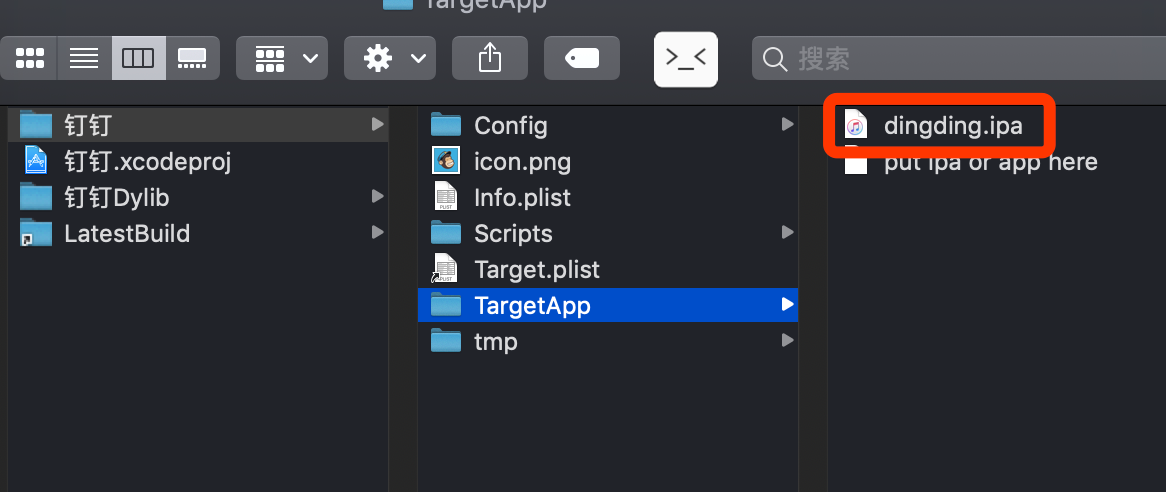Switch to icon view mode
Viewport: 1166px width, 492px height.
pyautogui.click(x=29, y=58)
